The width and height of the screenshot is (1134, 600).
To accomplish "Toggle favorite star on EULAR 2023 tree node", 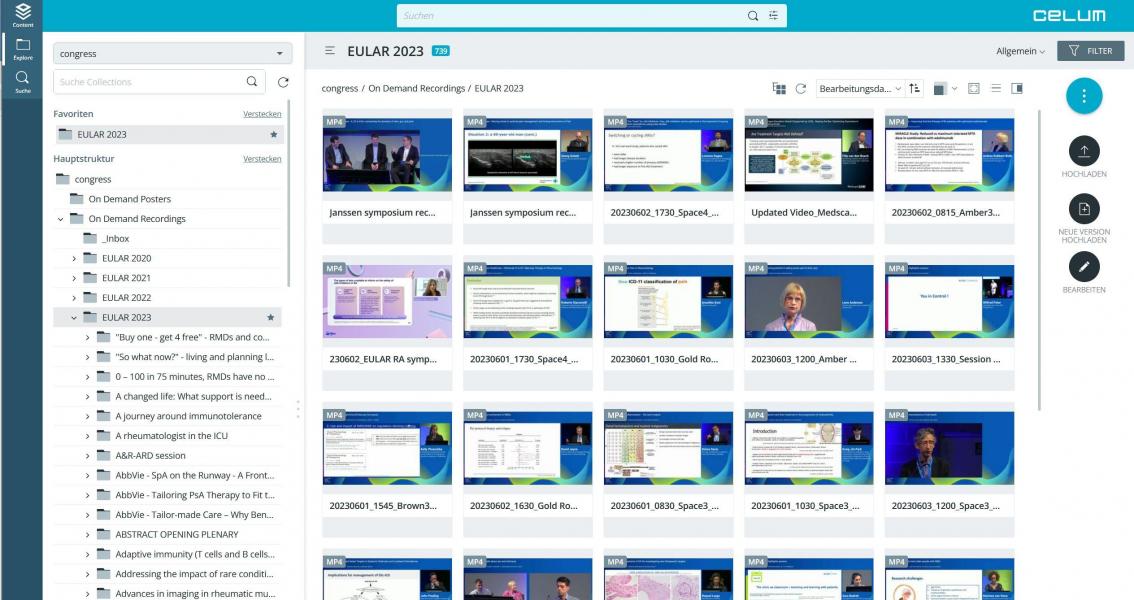I will point(270,317).
